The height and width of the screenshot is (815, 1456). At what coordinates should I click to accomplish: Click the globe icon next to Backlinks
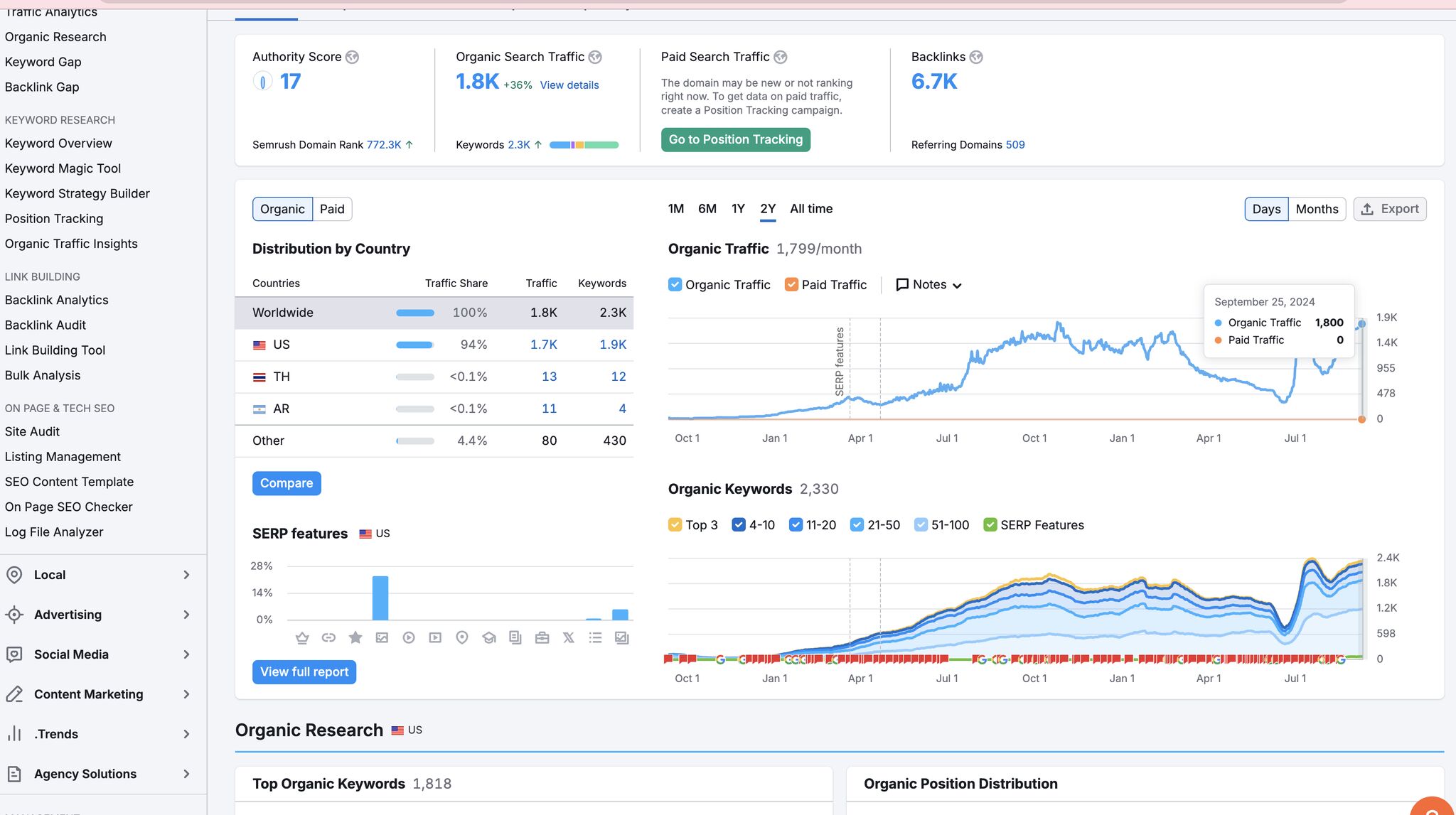[x=976, y=57]
